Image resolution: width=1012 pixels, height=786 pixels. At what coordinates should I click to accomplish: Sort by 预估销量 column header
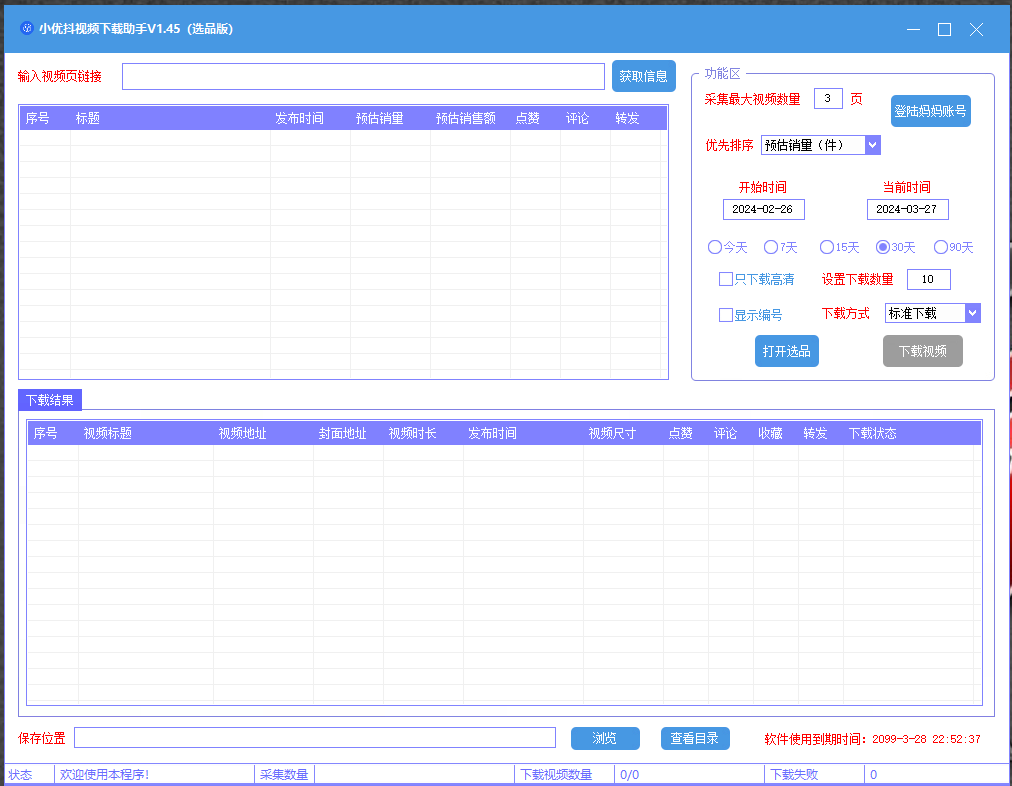point(380,118)
